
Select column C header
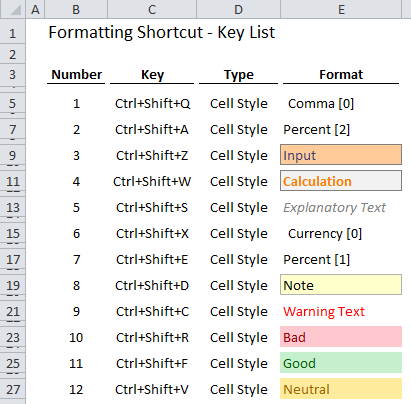tap(152, 9)
